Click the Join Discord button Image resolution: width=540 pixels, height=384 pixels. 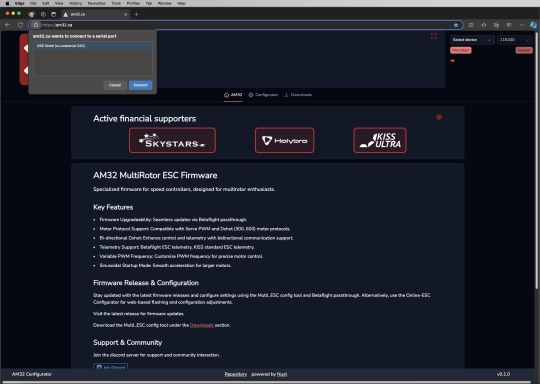[111, 367]
